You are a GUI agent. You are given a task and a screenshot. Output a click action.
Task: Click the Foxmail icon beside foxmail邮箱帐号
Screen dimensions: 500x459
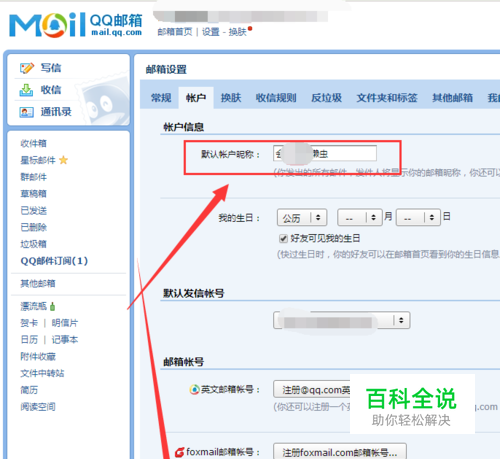pos(180,452)
